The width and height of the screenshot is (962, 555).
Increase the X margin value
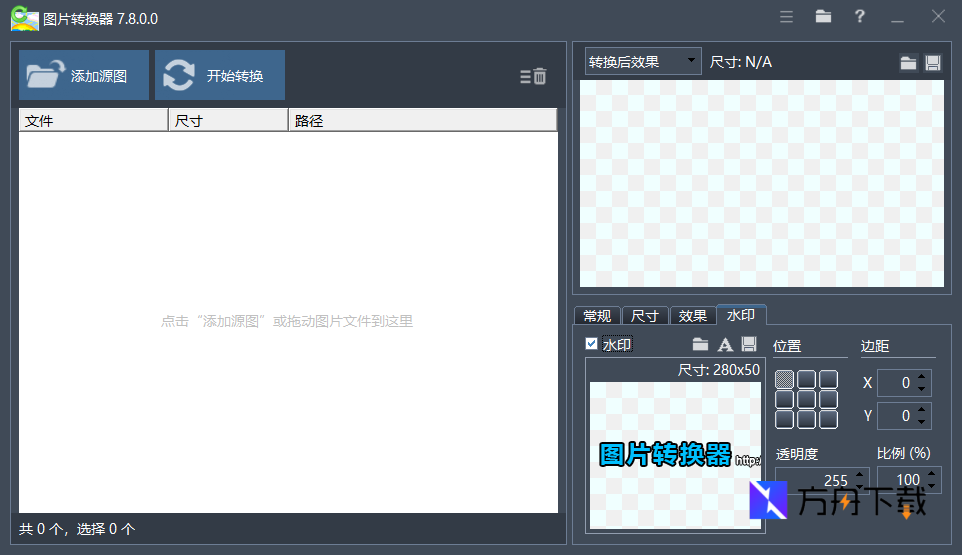tap(922, 377)
